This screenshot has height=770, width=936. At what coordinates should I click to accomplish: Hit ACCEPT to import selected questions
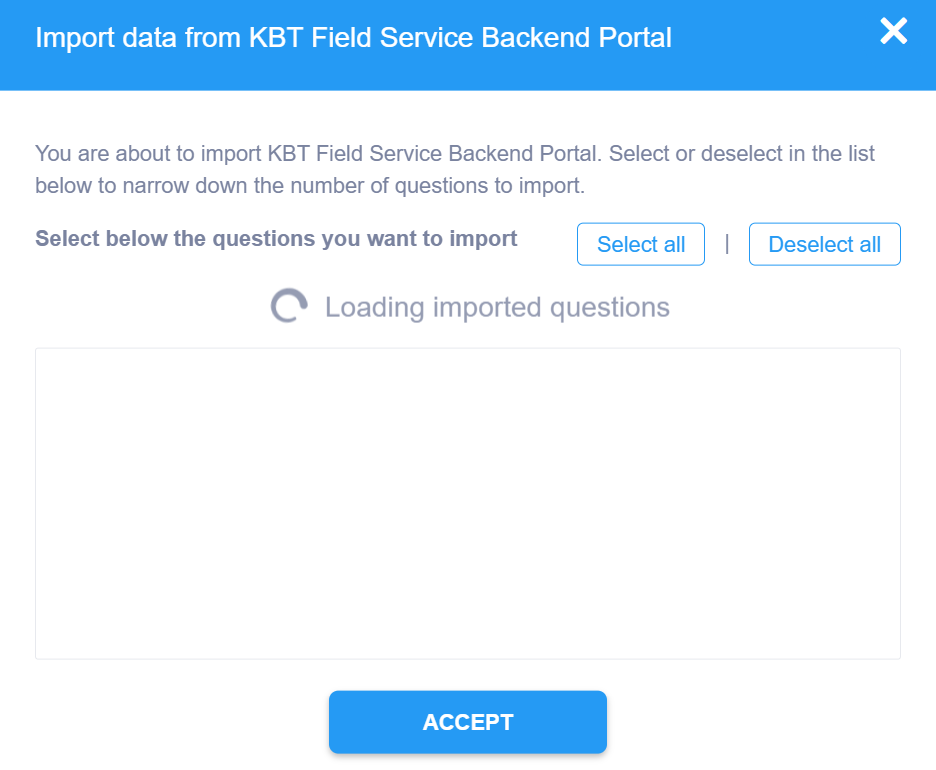point(468,722)
